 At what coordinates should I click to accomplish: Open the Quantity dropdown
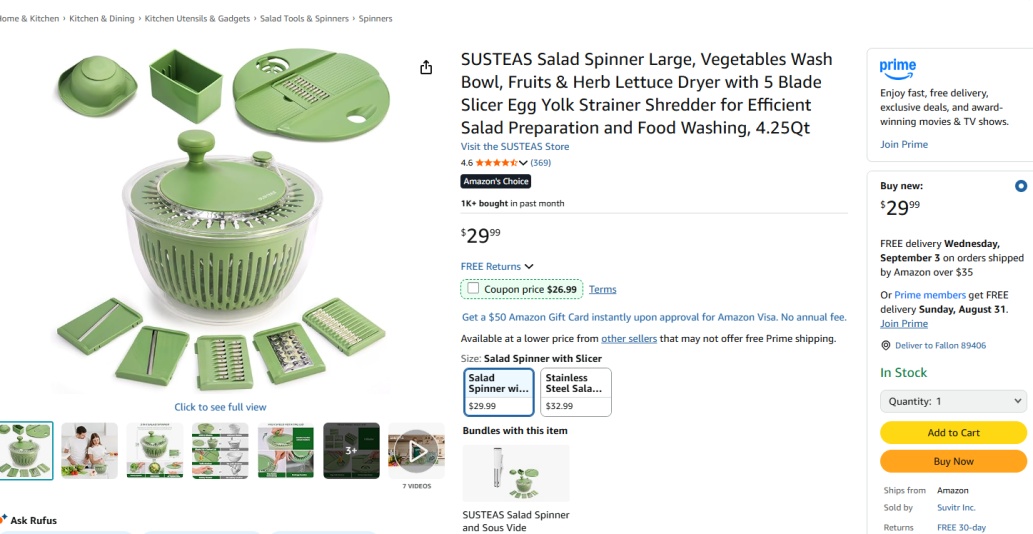pyautogui.click(x=953, y=401)
